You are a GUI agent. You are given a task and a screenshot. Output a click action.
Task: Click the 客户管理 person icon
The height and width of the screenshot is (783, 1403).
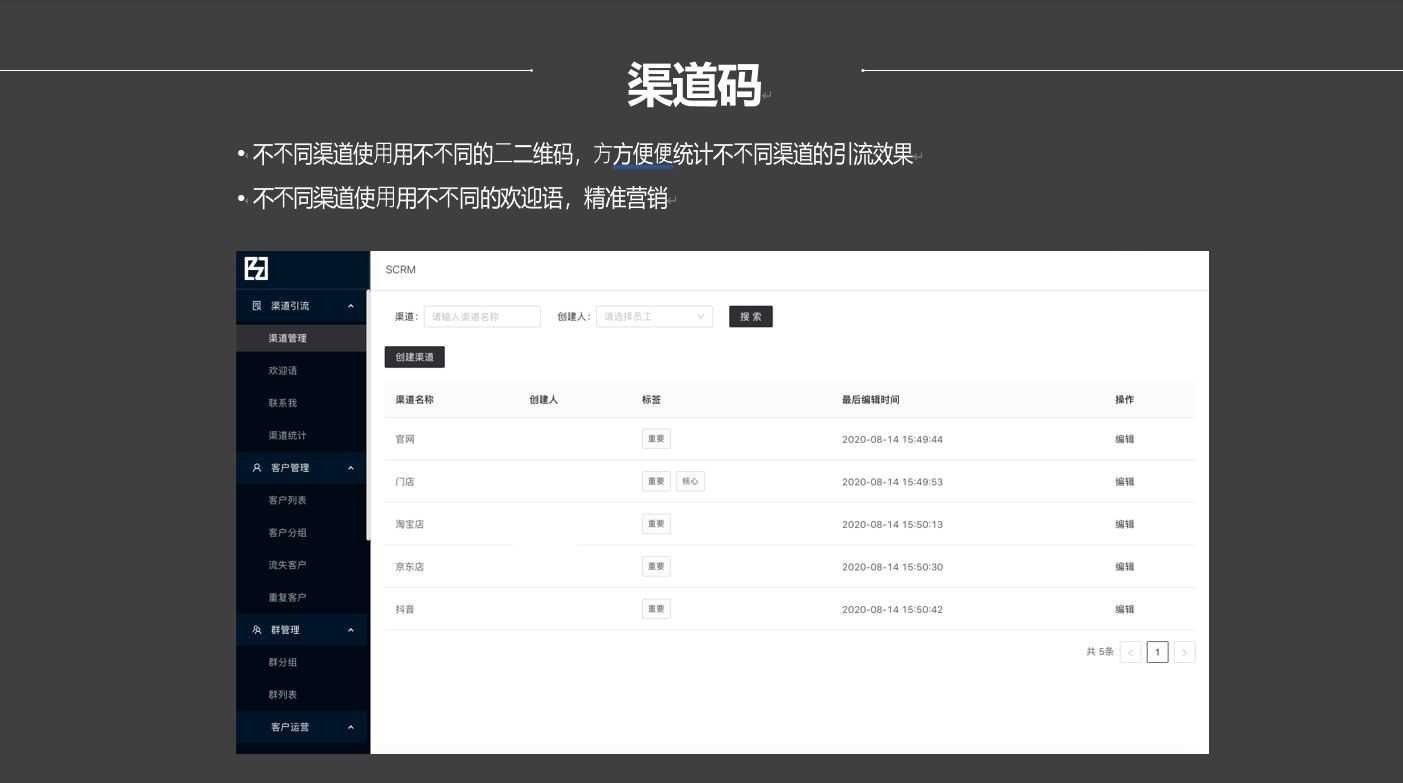256,468
